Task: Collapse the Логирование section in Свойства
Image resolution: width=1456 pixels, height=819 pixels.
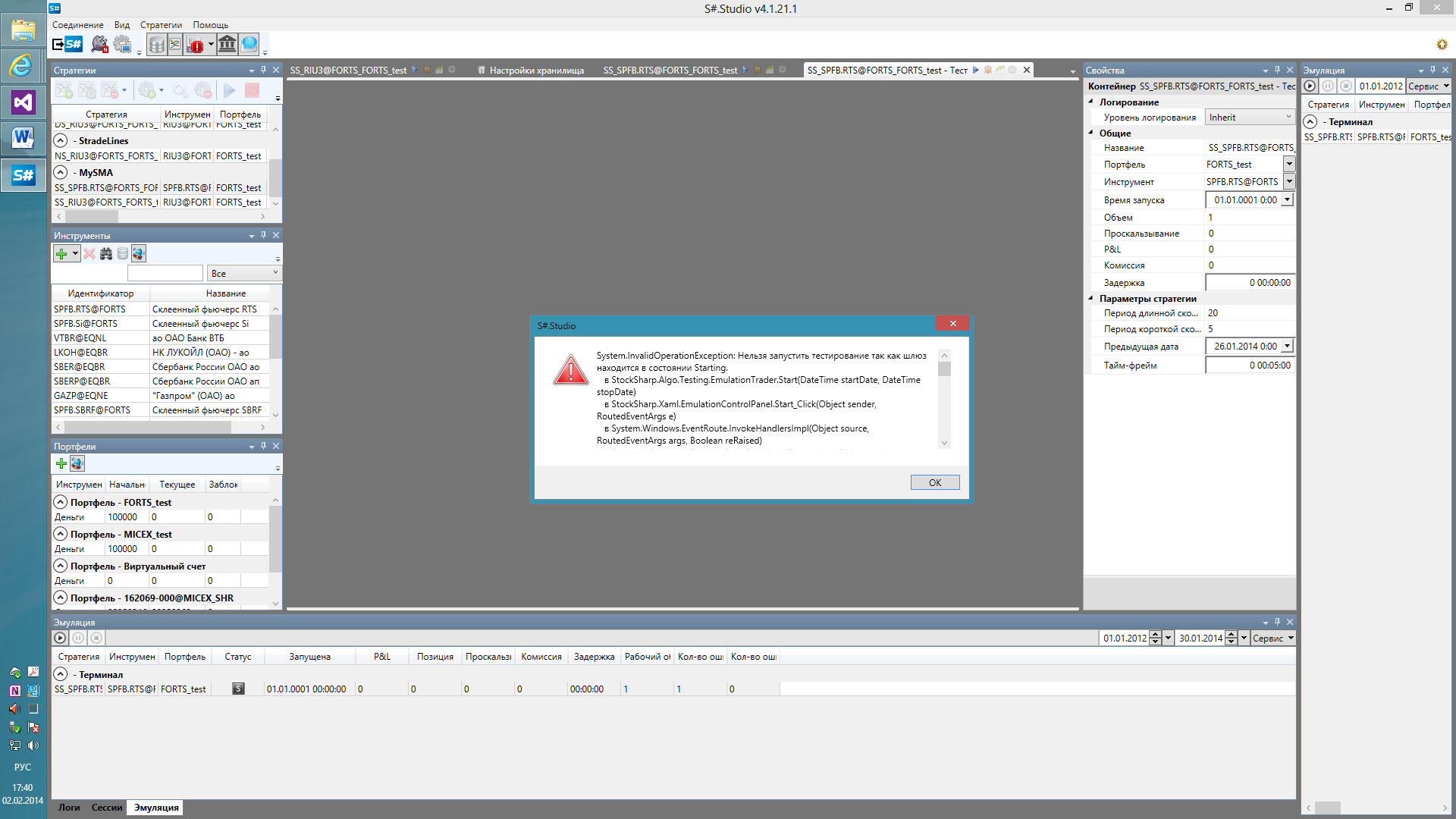Action: click(1091, 102)
